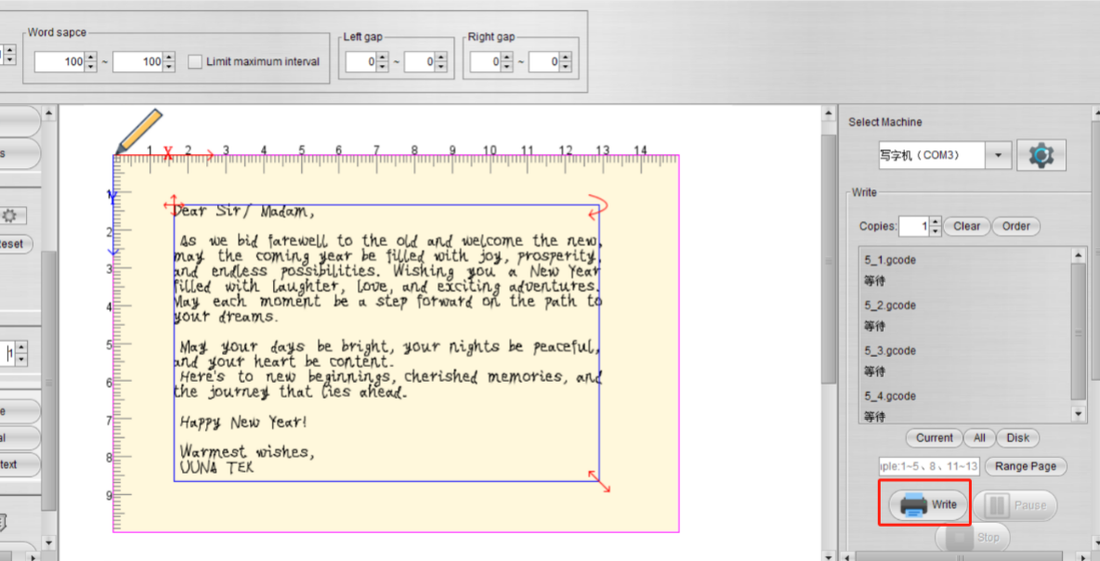Screen dimensions: 1100x561
Task: Increase the Copies stepper value
Action: tap(935, 222)
